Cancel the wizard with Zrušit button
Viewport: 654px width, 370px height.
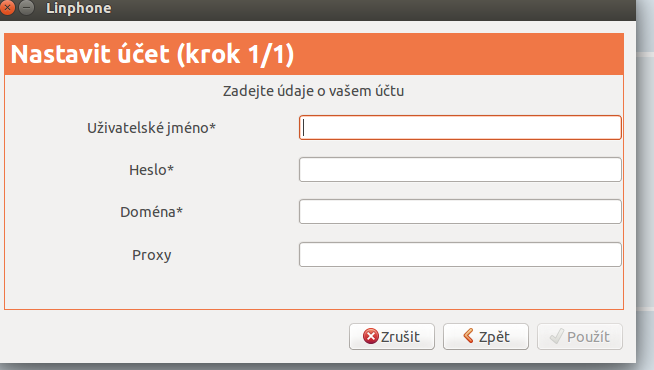pyautogui.click(x=392, y=337)
